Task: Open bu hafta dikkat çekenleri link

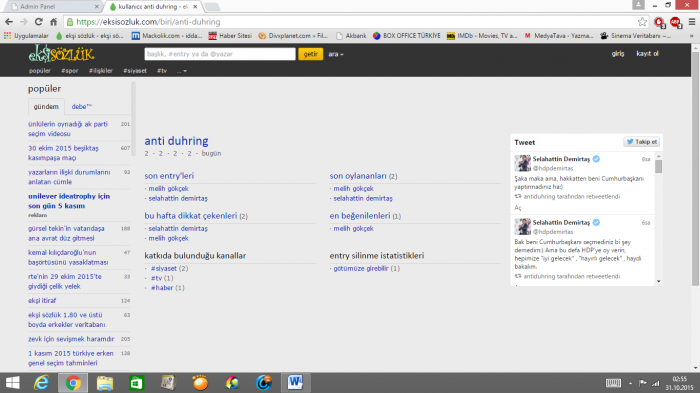Action: tap(191, 216)
